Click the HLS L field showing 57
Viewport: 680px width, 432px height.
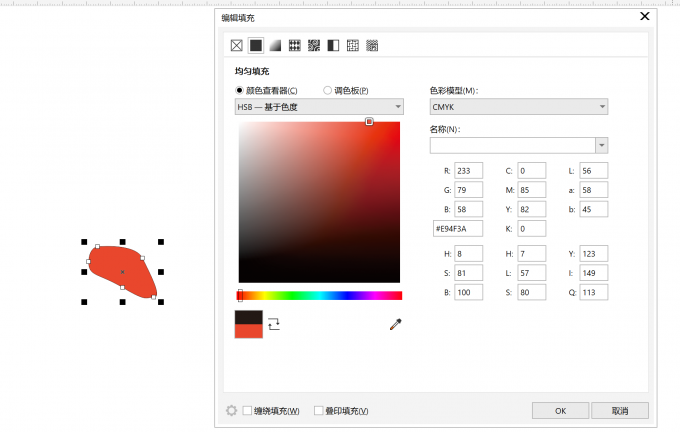[532, 273]
